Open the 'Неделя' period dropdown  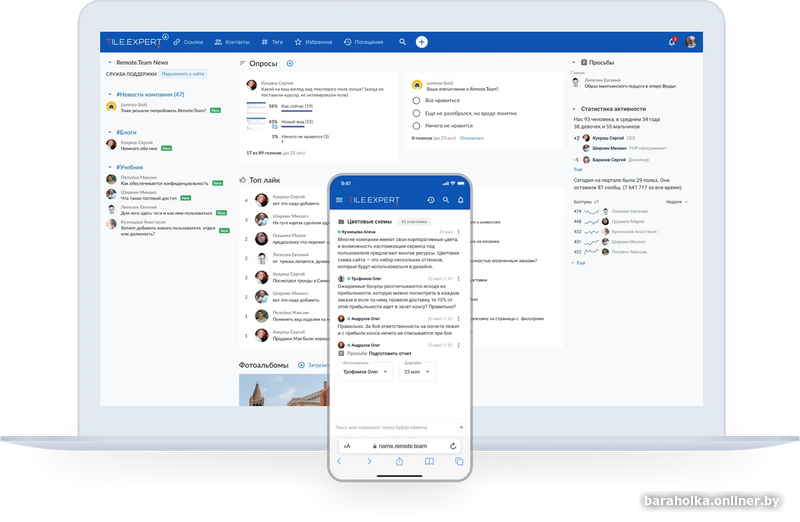[677, 201]
